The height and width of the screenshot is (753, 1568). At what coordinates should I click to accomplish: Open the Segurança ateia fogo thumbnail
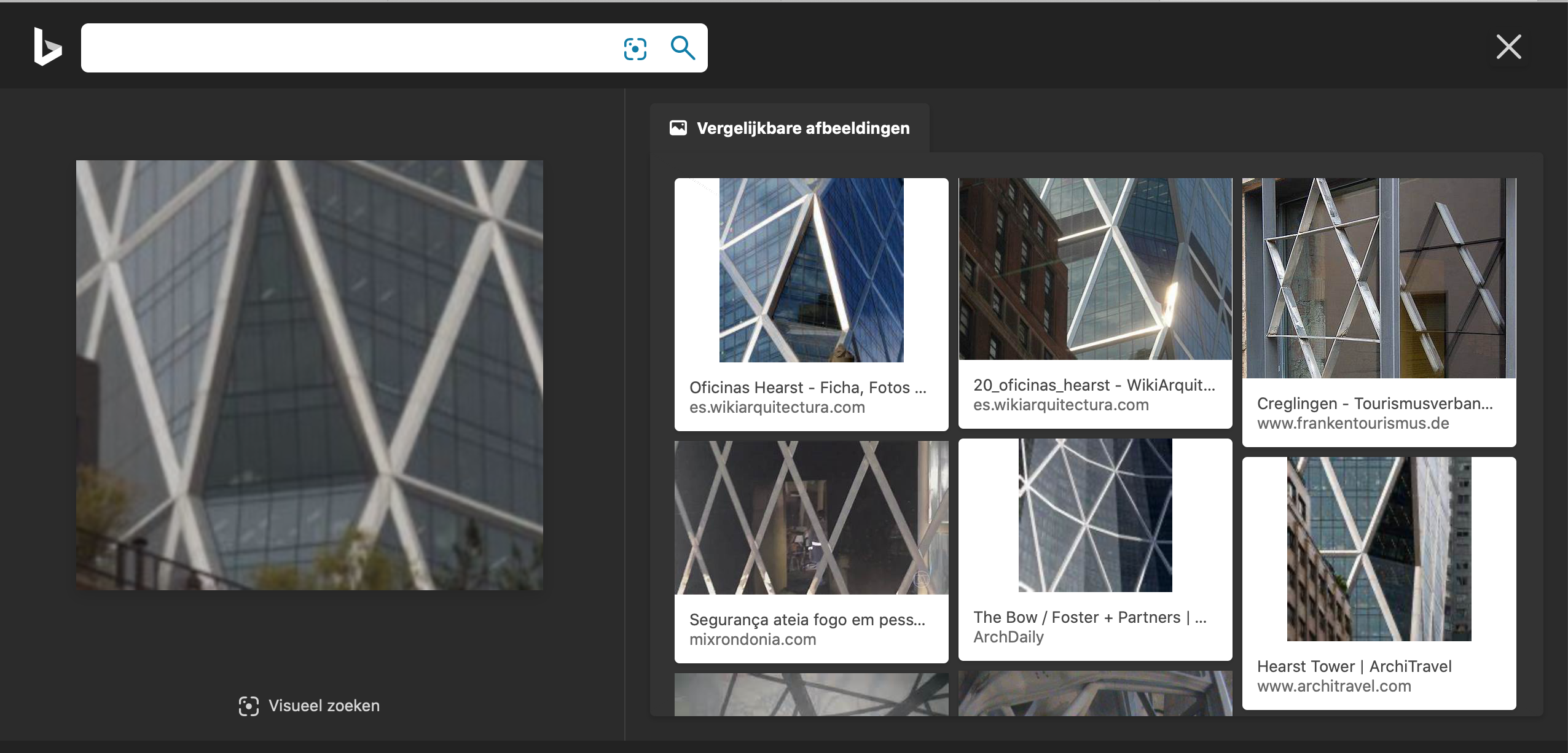811,517
